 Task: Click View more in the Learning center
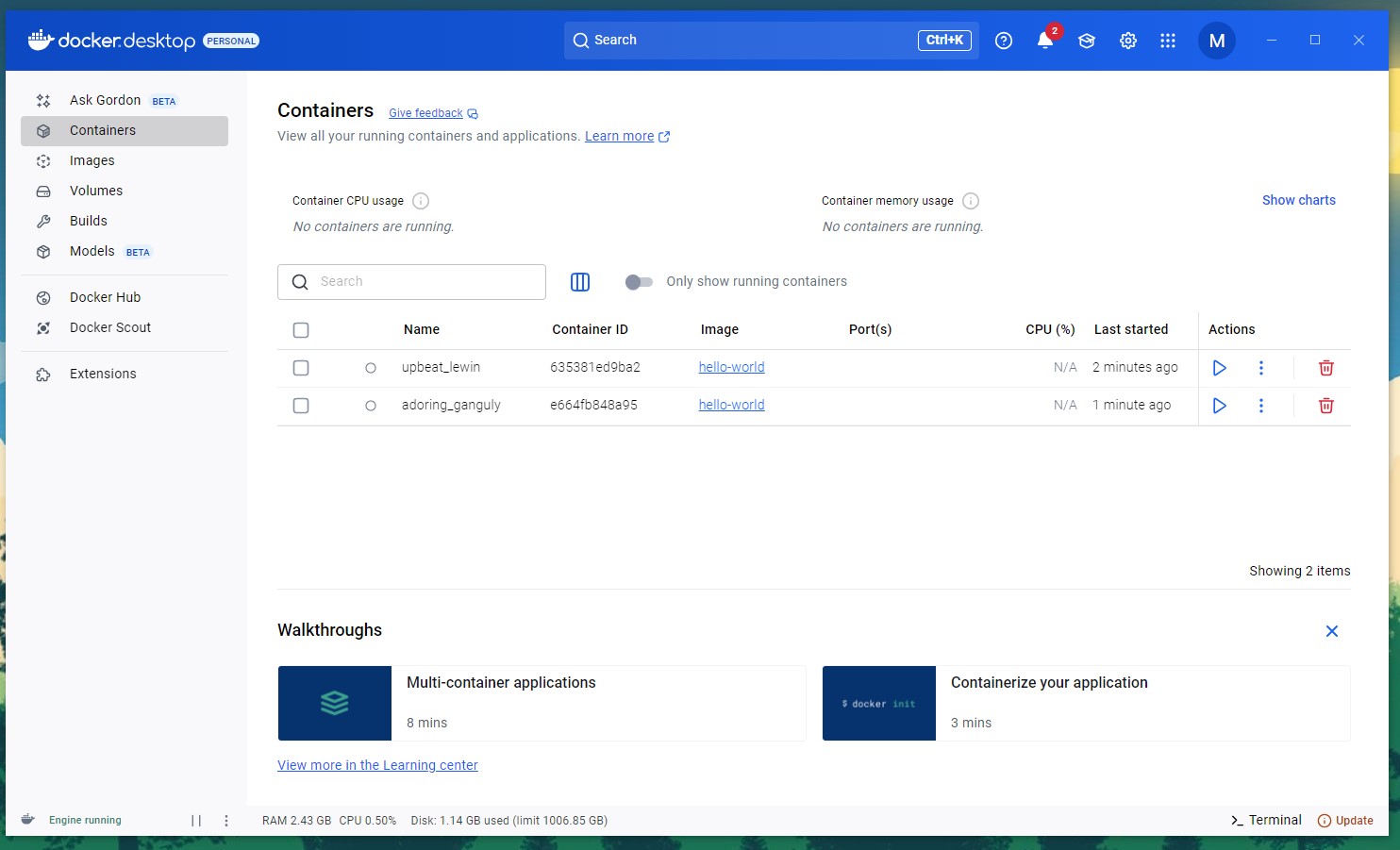[x=377, y=765]
